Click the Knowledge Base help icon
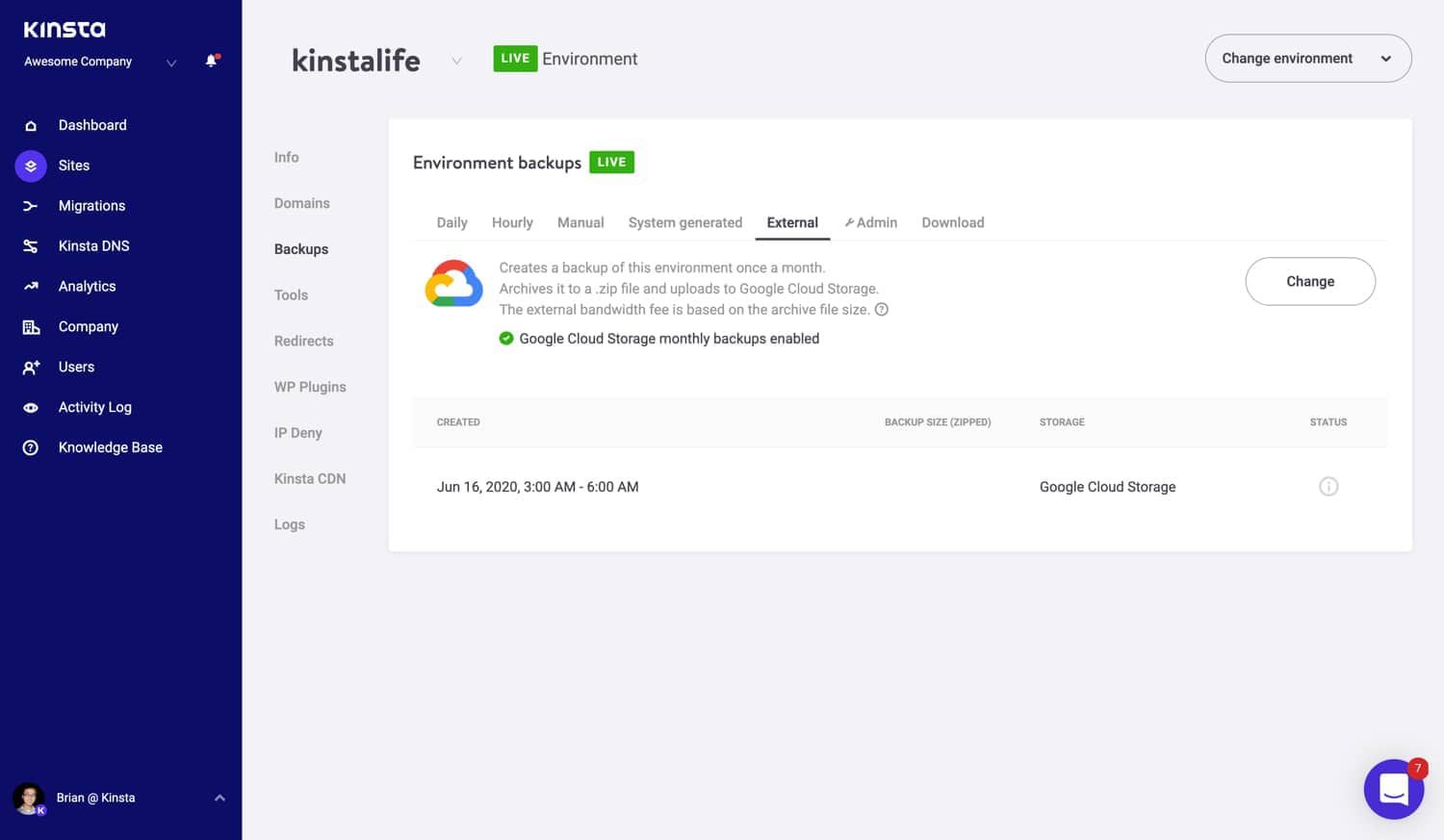Image resolution: width=1444 pixels, height=840 pixels. coord(31,448)
